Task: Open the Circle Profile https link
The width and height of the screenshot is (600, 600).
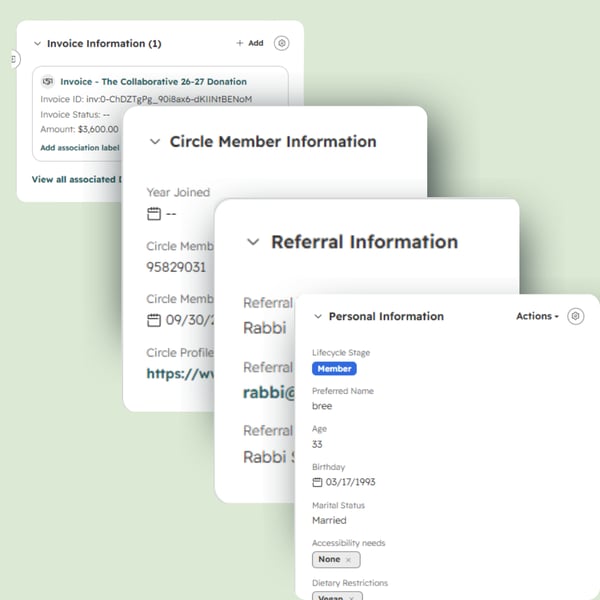Action: click(x=180, y=373)
